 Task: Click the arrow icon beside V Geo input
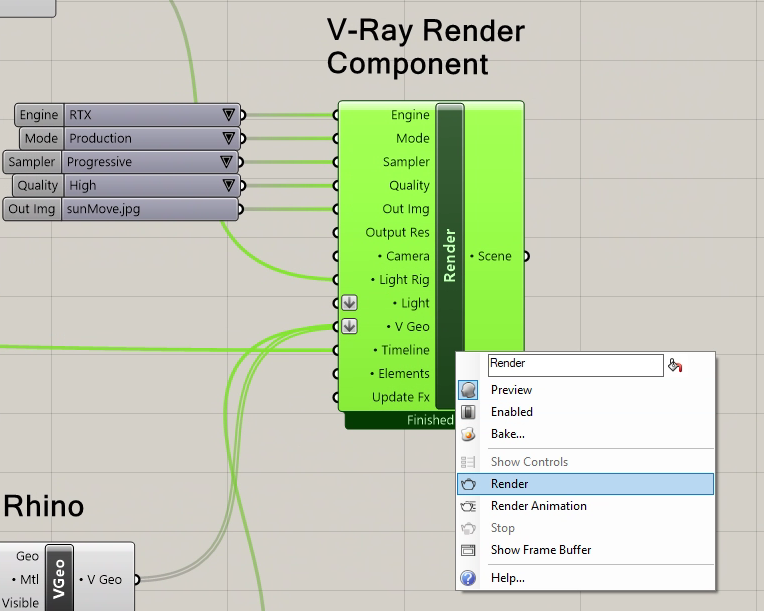[349, 326]
